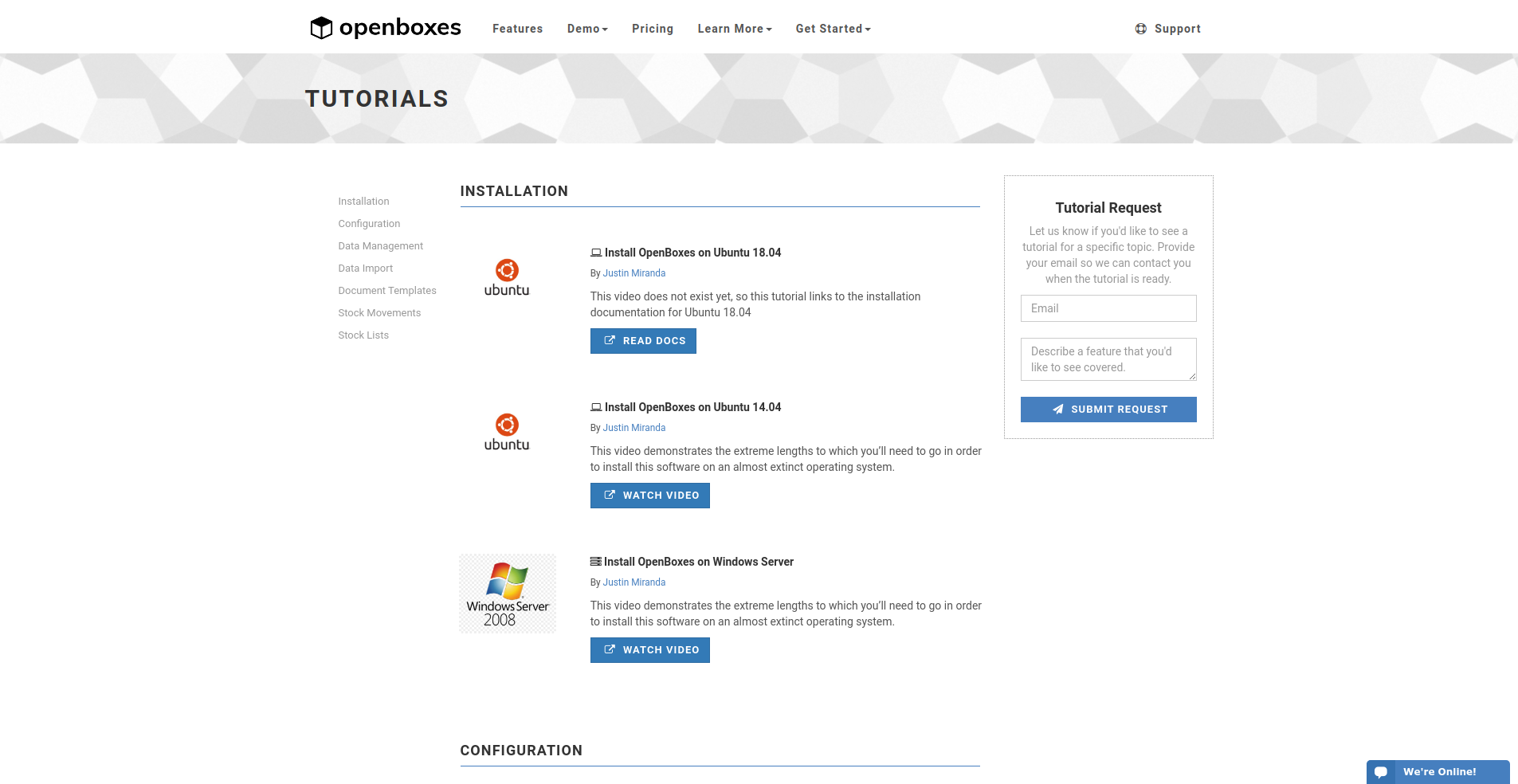Click the chat bubble icon in online widget
1518x784 pixels.
pyautogui.click(x=1381, y=772)
